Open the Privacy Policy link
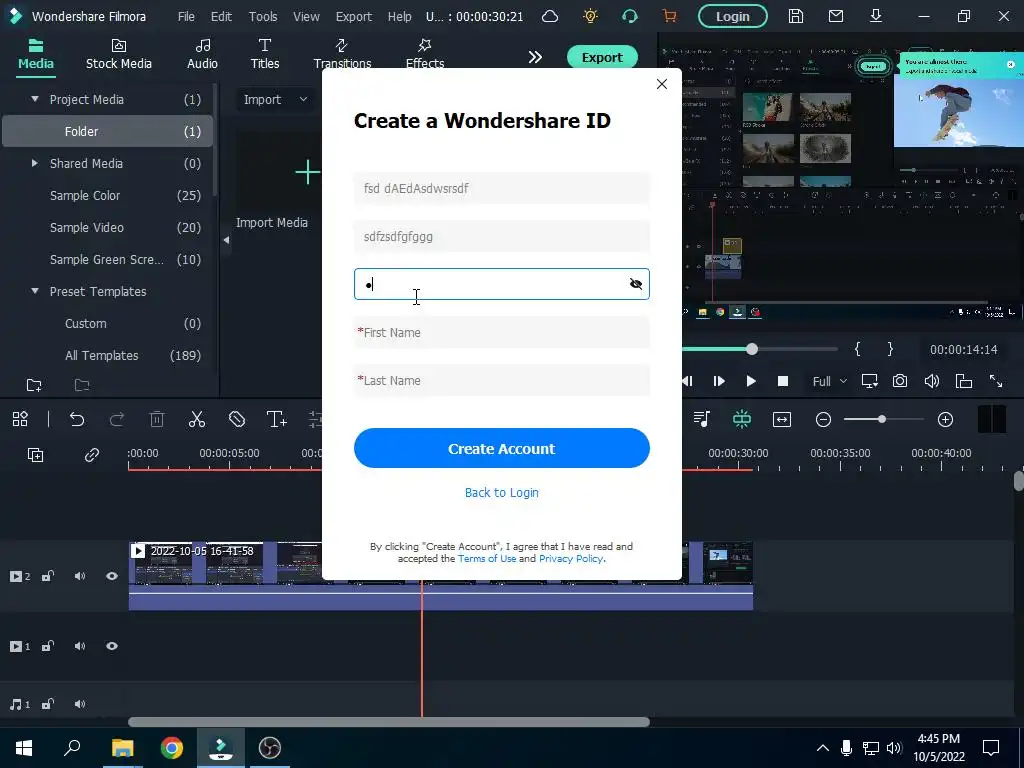 click(571, 558)
